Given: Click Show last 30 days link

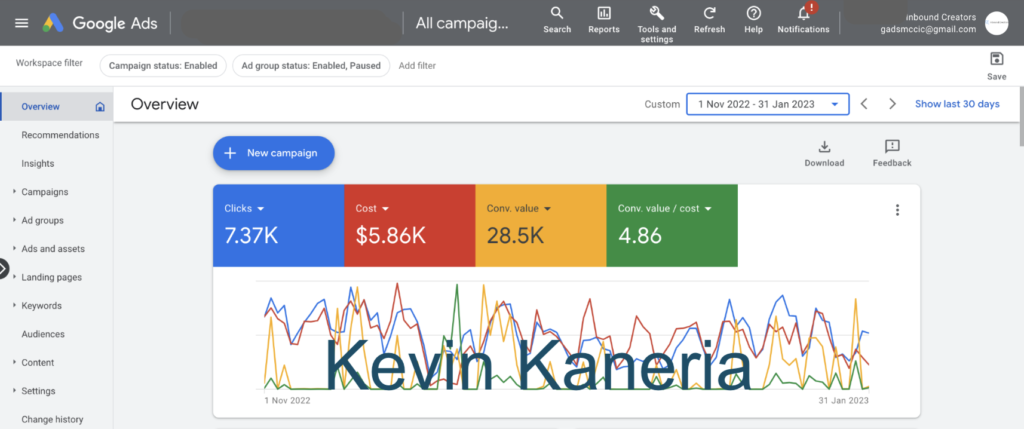Looking at the screenshot, I should (957, 104).
